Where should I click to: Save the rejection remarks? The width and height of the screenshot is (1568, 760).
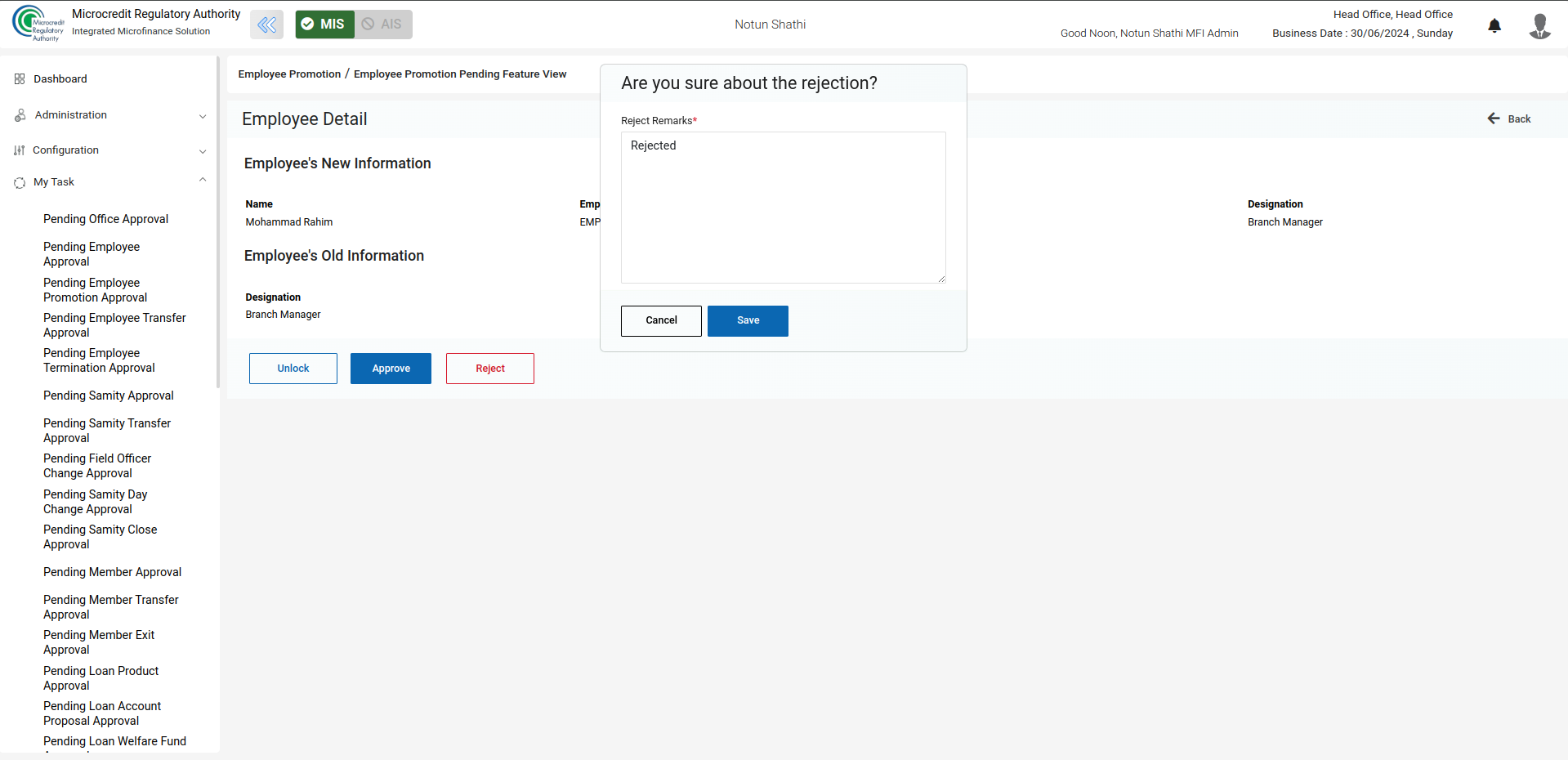[x=747, y=320]
